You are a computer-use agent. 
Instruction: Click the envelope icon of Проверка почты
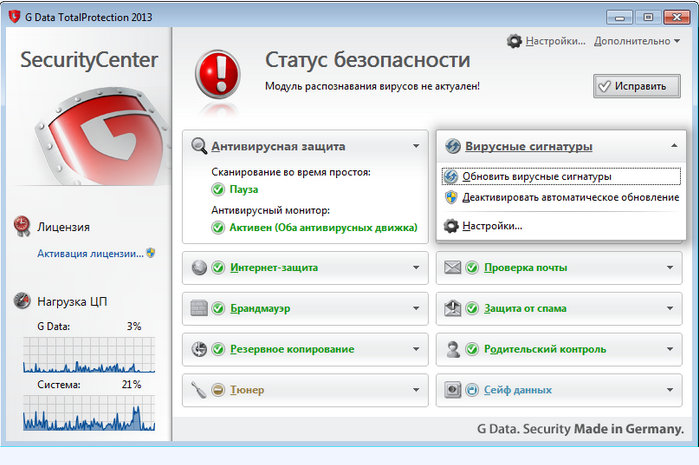452,267
